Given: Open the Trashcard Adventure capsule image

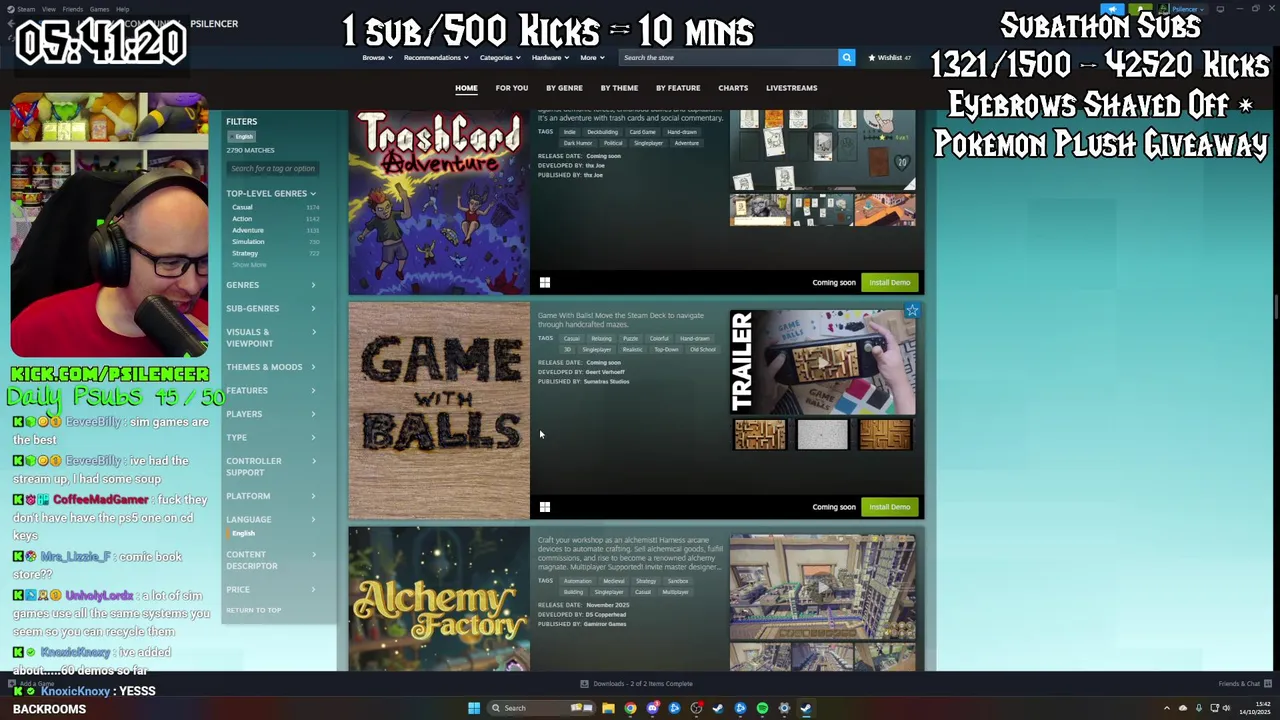Looking at the screenshot, I should click(439, 202).
